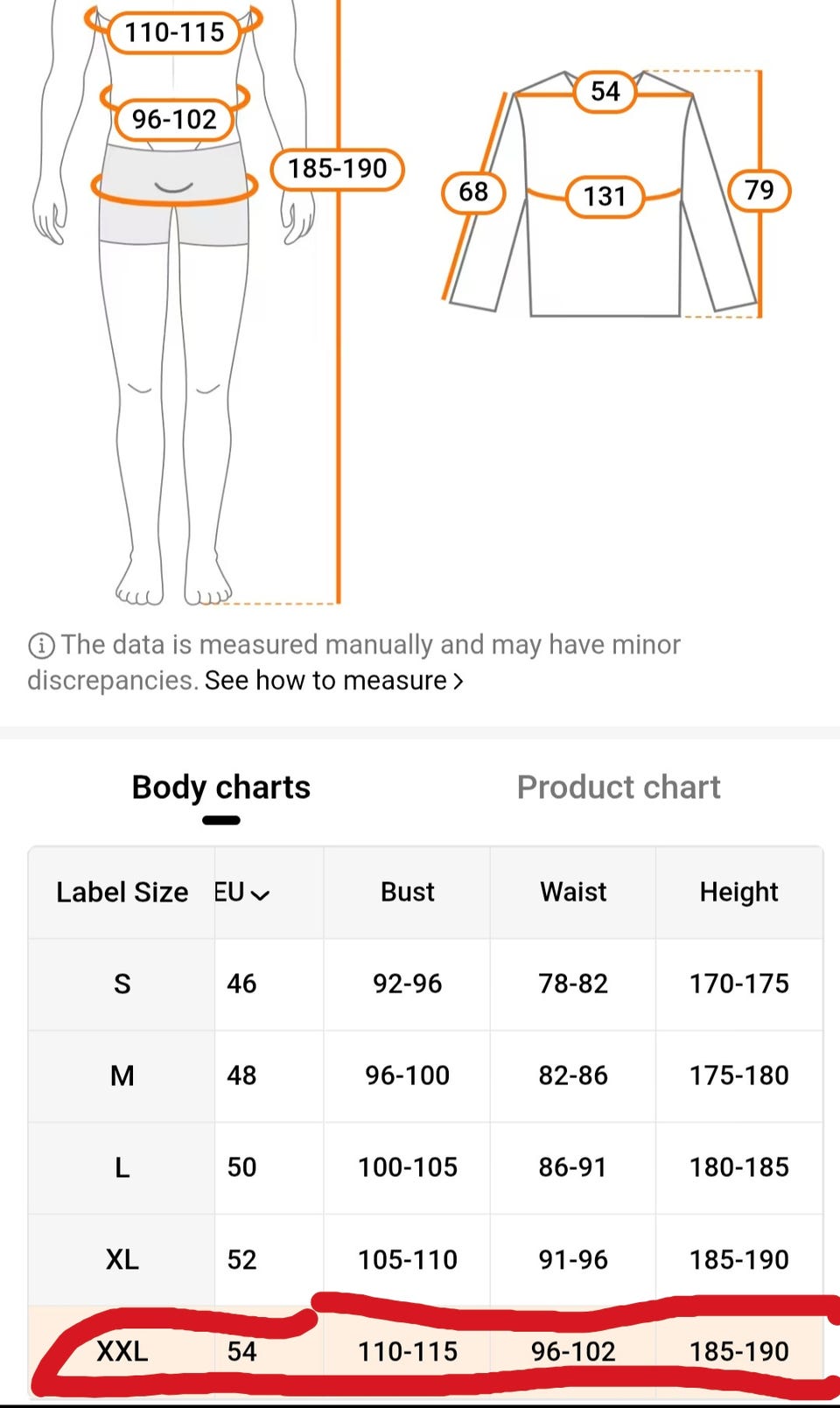
Task: Open the See how to measure link
Action: pyautogui.click(x=325, y=681)
